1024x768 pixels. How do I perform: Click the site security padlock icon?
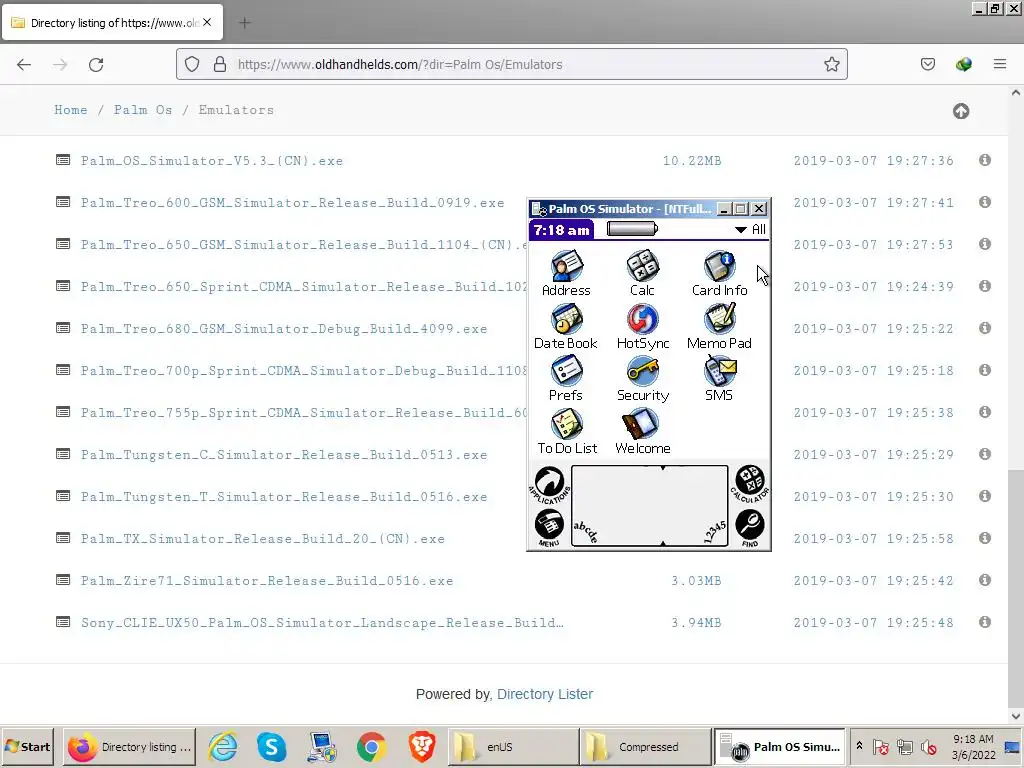point(220,64)
